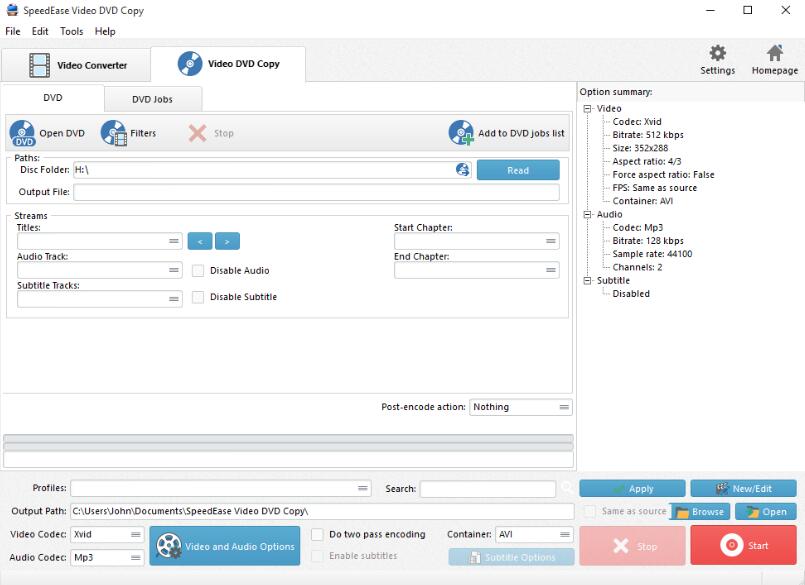Viewport: 805px width, 585px height.
Task: Refresh the Disc Folder with the globe icon
Action: 461,170
